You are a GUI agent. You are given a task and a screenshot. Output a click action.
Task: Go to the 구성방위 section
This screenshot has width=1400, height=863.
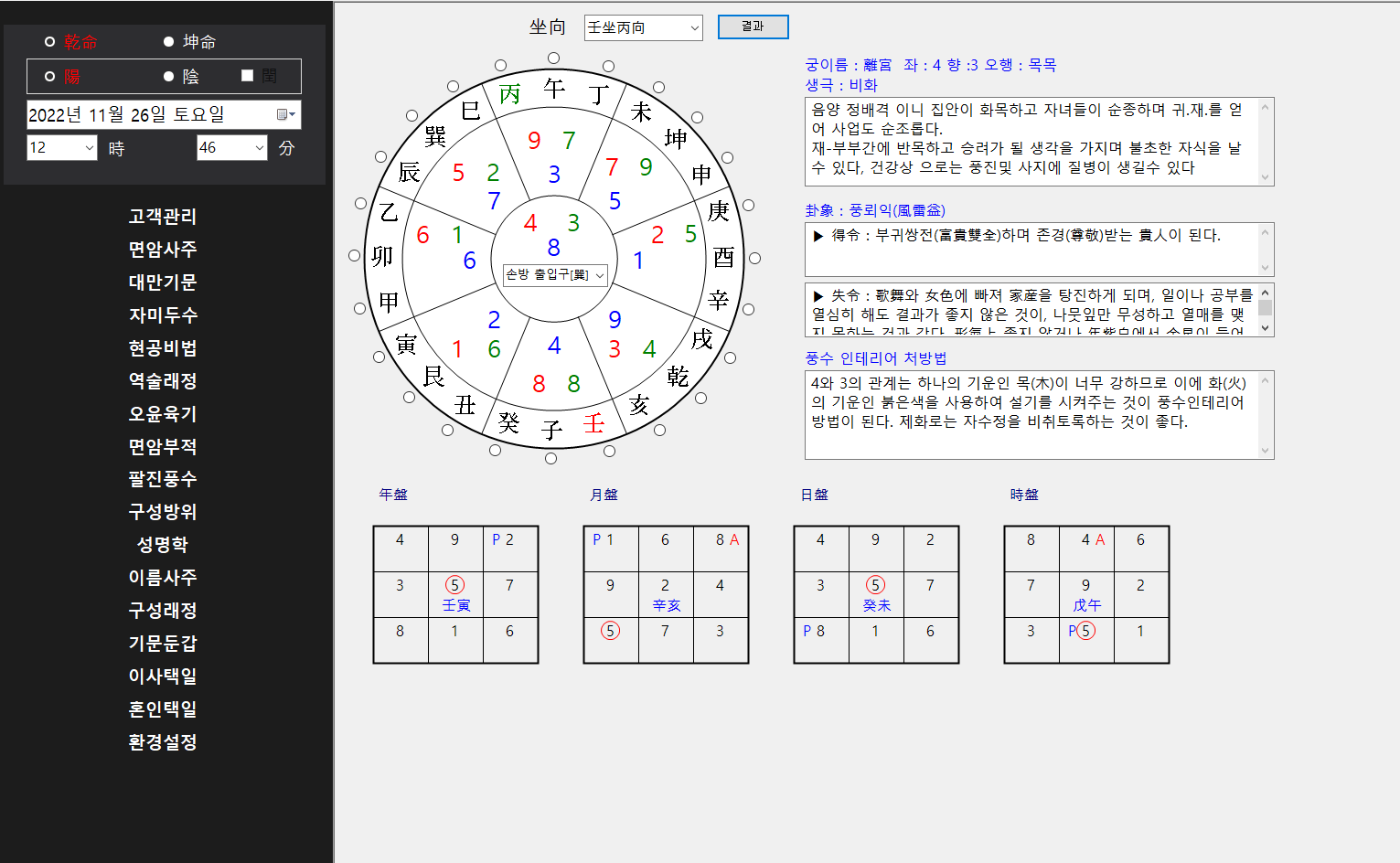[x=163, y=512]
